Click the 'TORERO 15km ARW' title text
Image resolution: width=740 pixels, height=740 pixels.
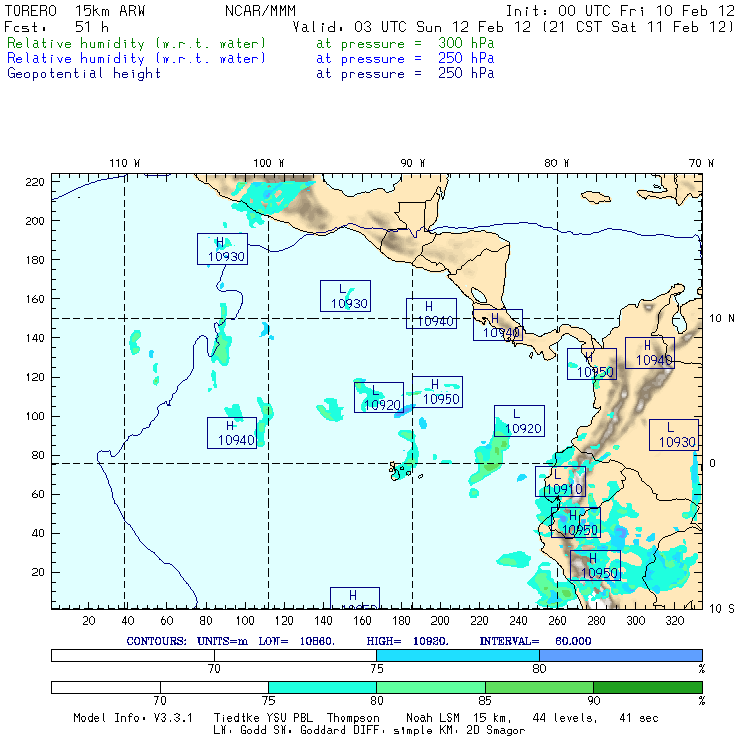75,11
